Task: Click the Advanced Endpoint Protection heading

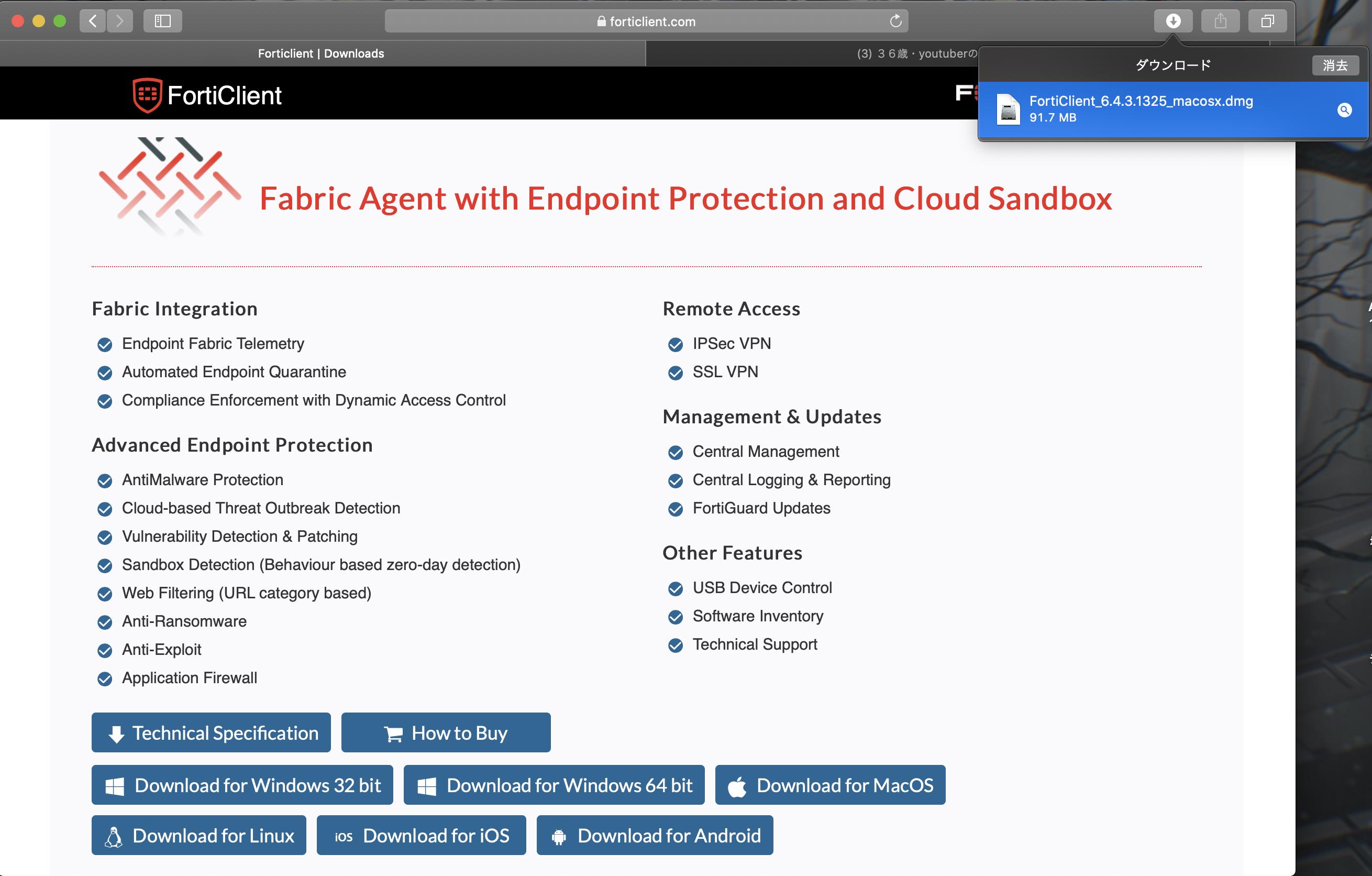Action: point(233,445)
